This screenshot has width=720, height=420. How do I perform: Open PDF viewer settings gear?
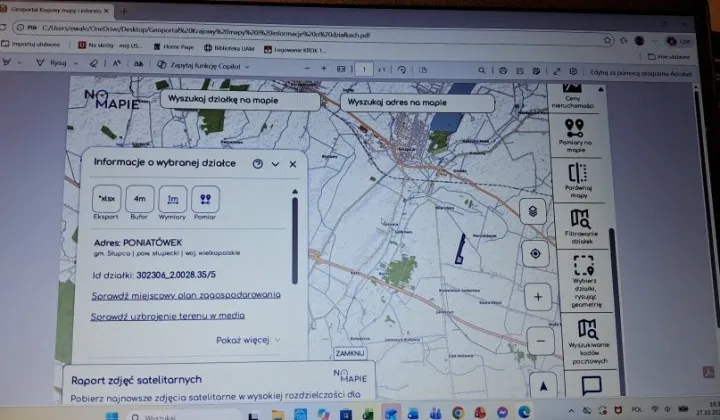[x=573, y=72]
